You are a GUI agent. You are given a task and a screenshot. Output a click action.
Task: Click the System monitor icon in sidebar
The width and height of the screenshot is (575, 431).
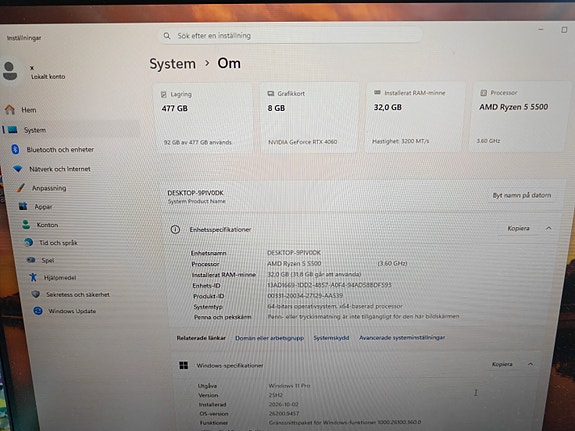(x=12, y=129)
